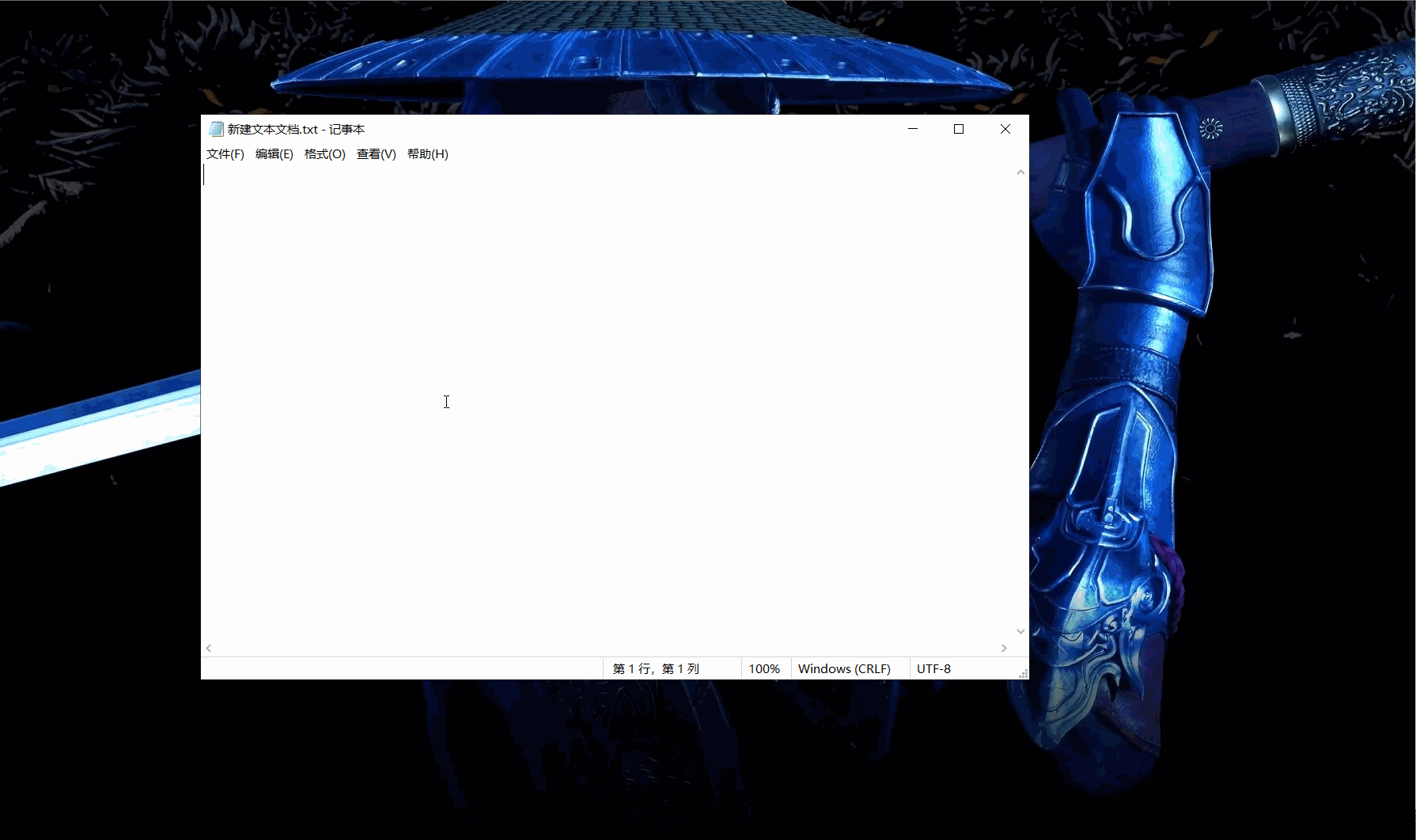Open the 格式(O) menu
Image resolution: width=1416 pixels, height=840 pixels.
[324, 154]
